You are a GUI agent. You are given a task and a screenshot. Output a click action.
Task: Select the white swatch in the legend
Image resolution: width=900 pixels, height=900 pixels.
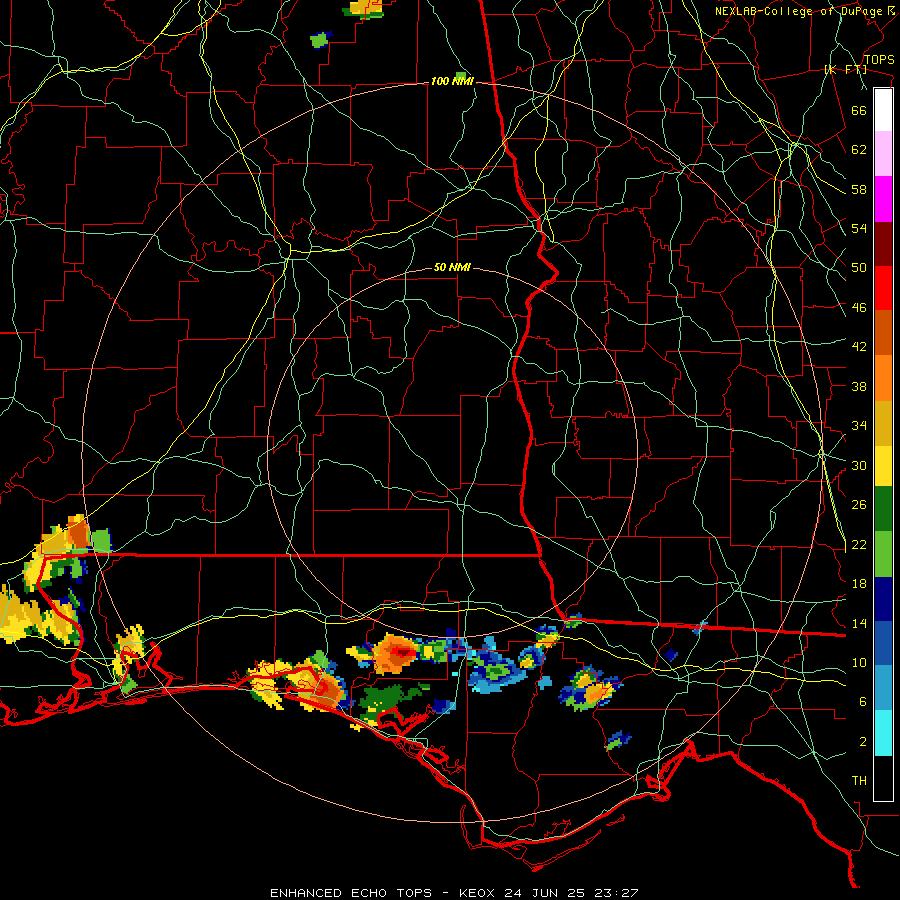click(x=883, y=110)
